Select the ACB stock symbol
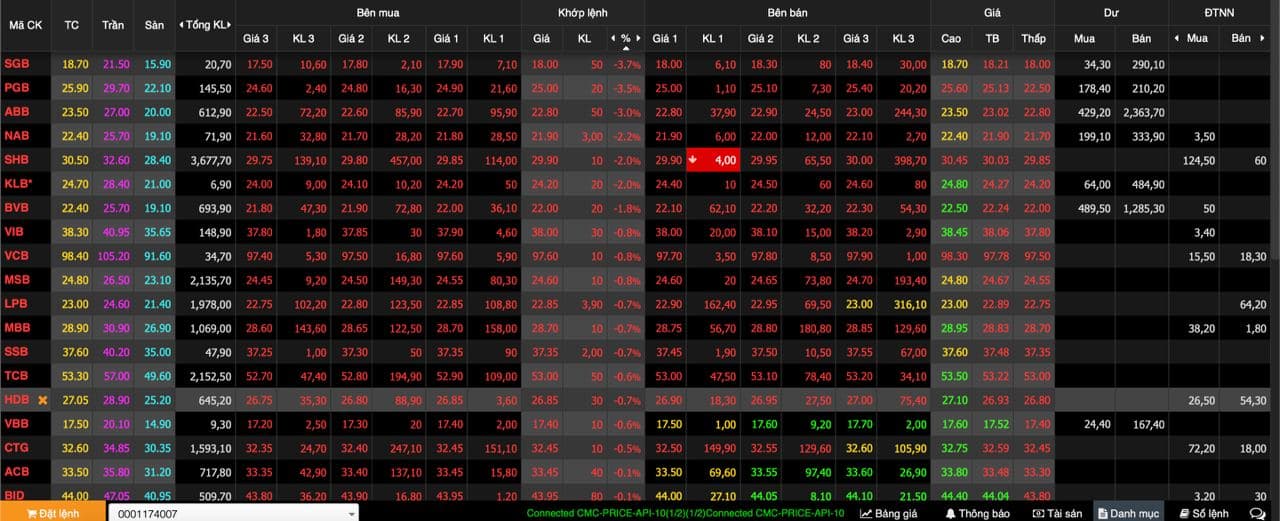Screen dimensions: 1280x521 pyautogui.click(x=17, y=472)
